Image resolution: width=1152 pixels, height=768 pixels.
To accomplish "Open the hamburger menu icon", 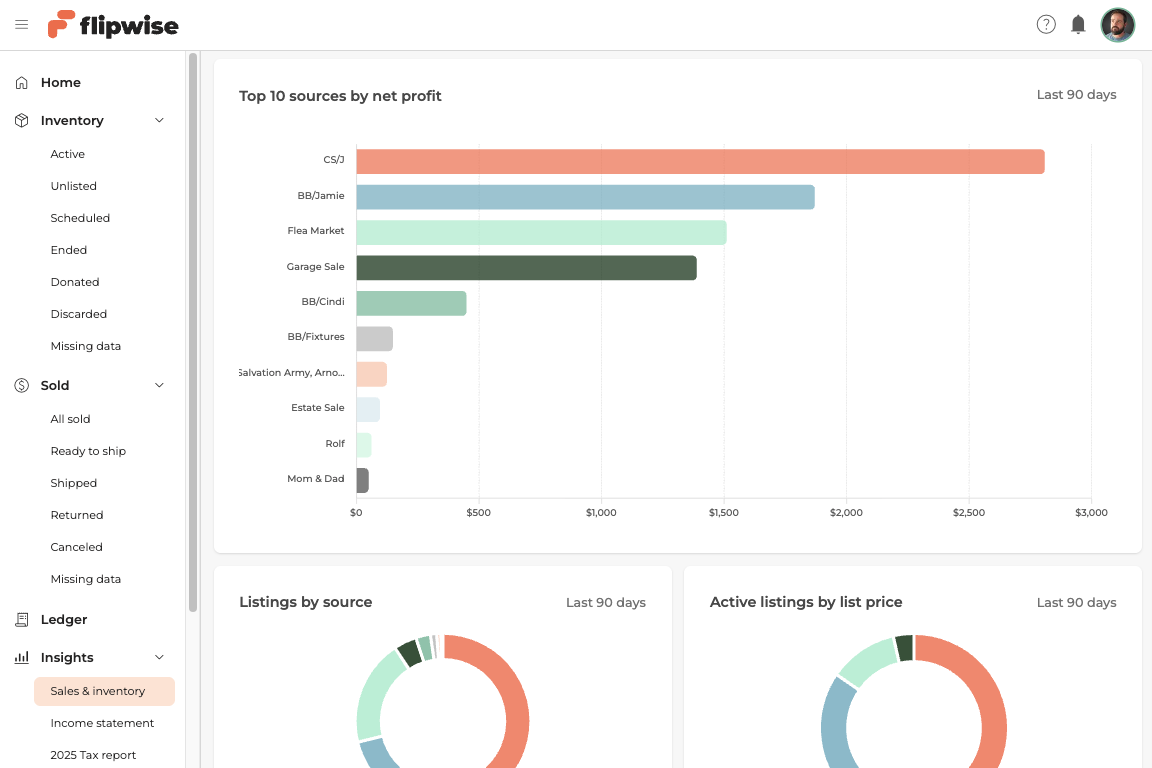I will (21, 24).
